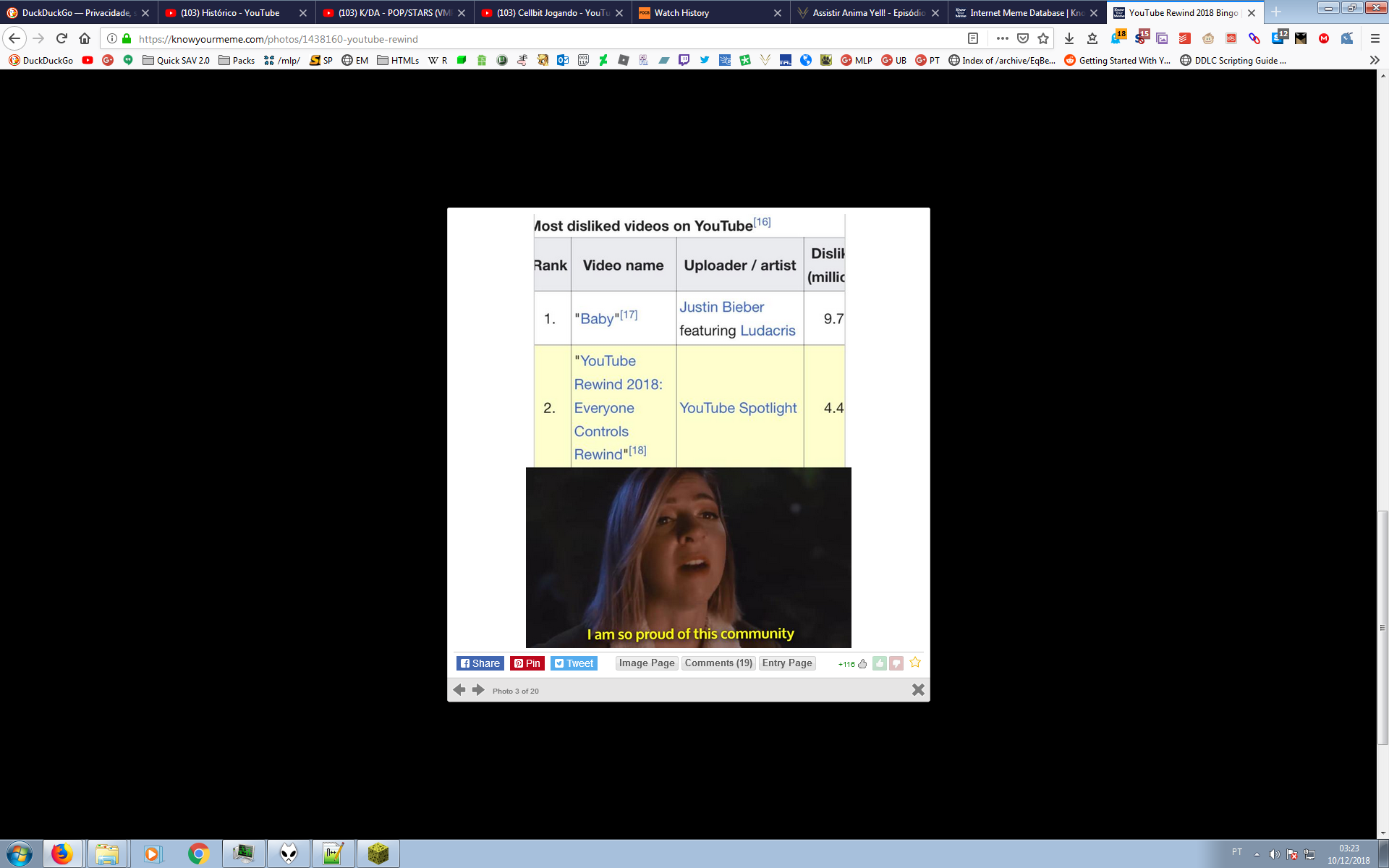
Task: Expand bookmarks toolbar overflow chevron
Action: pyautogui.click(x=1375, y=61)
